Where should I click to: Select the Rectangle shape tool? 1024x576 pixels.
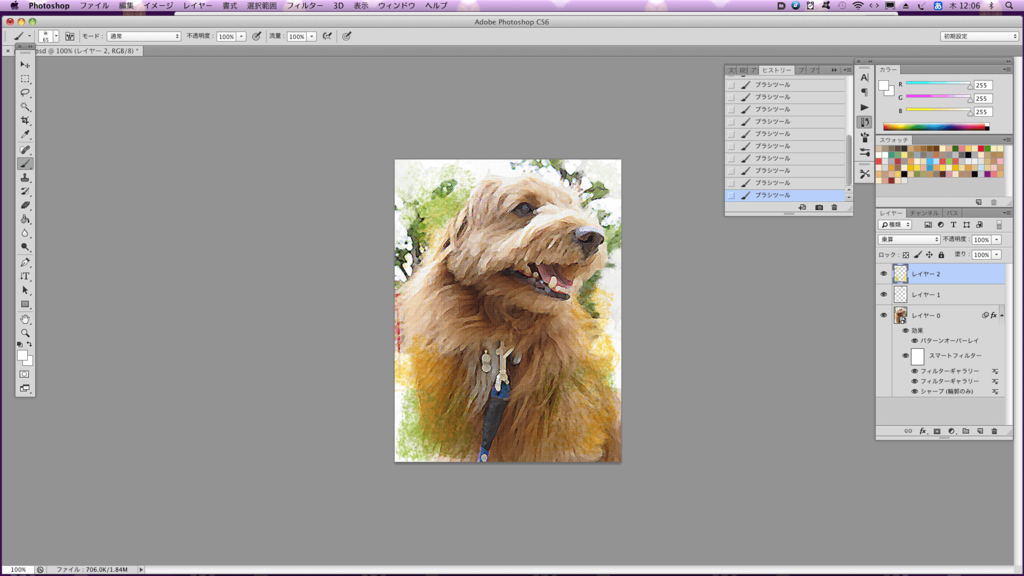point(25,304)
